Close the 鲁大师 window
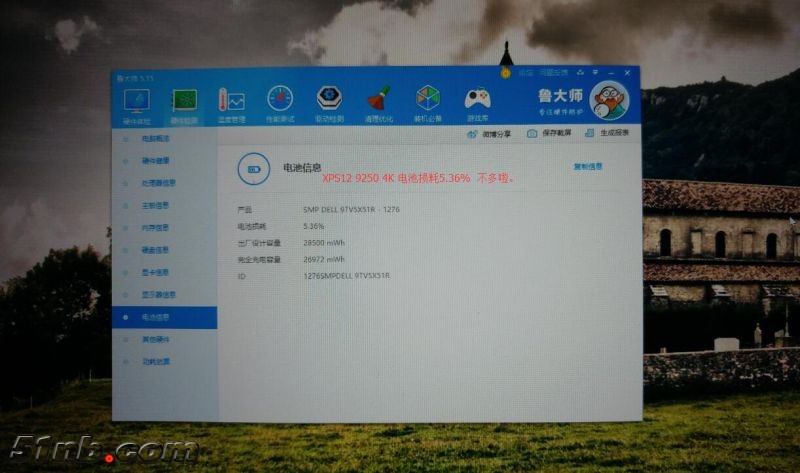This screenshot has width=800, height=473. pyautogui.click(x=627, y=72)
